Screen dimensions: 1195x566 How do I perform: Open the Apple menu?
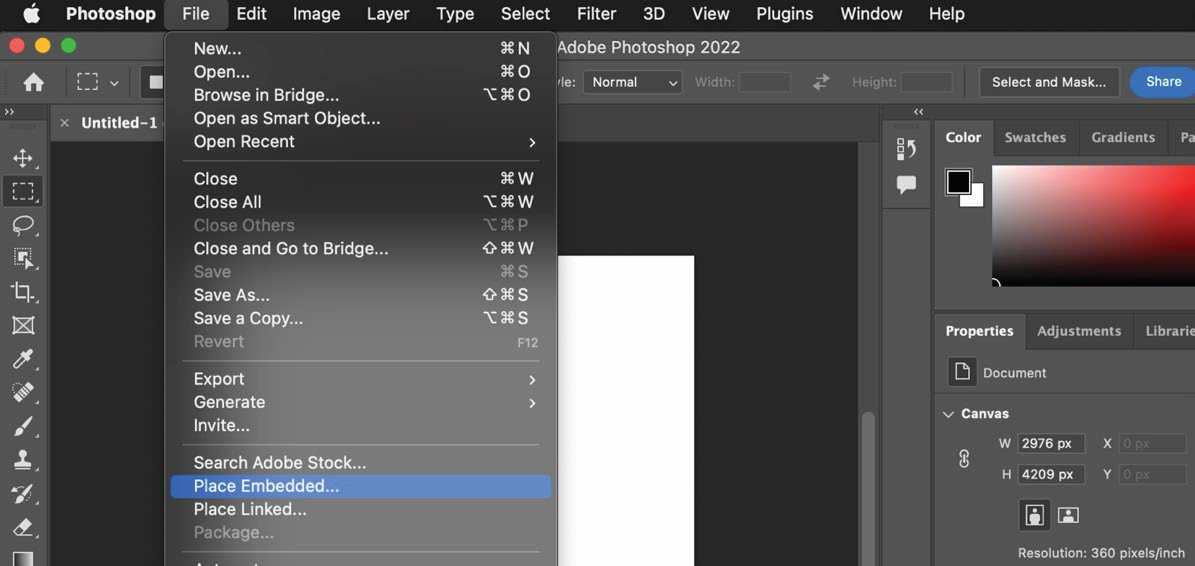31,14
